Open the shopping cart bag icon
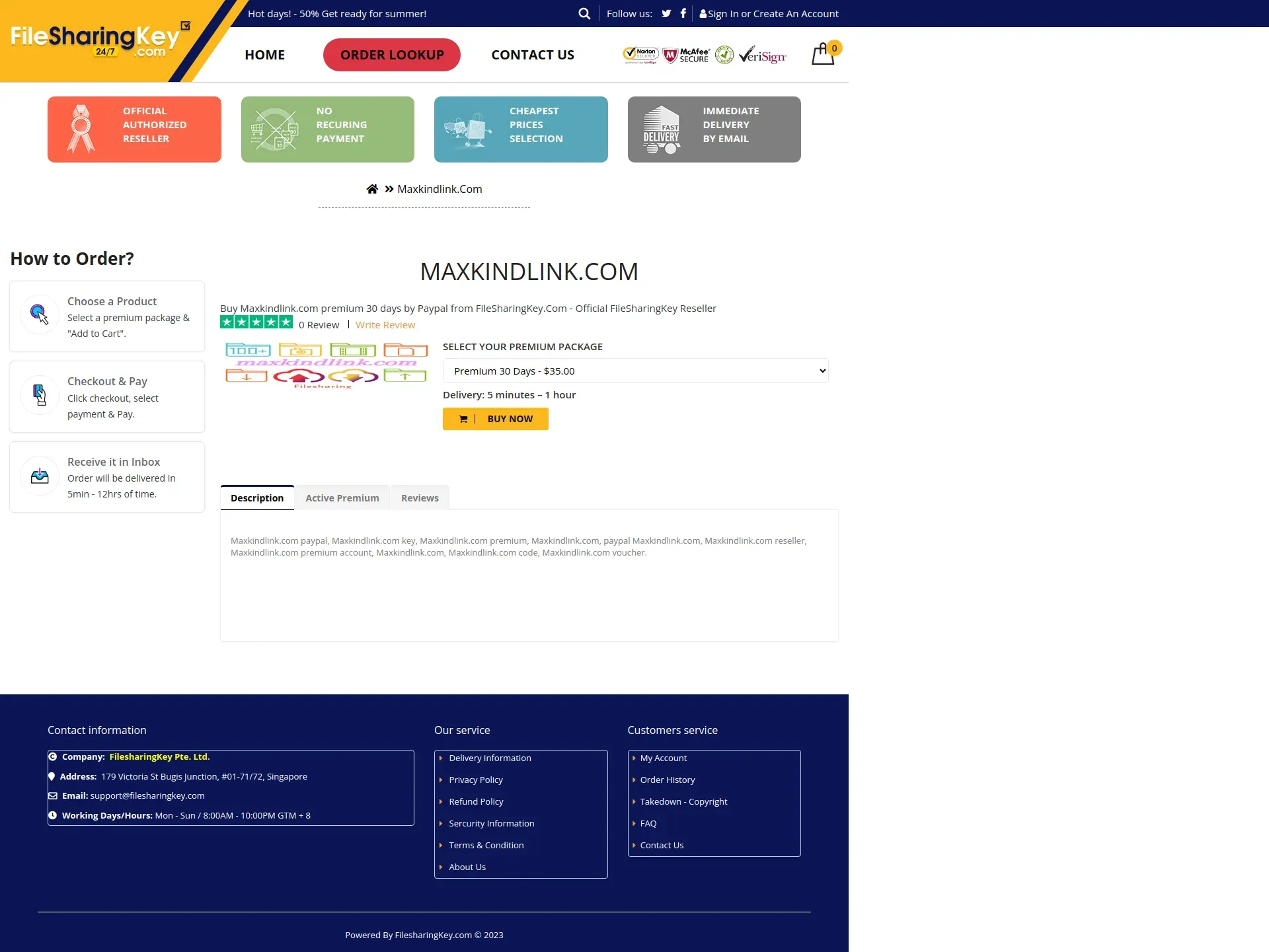 [823, 54]
